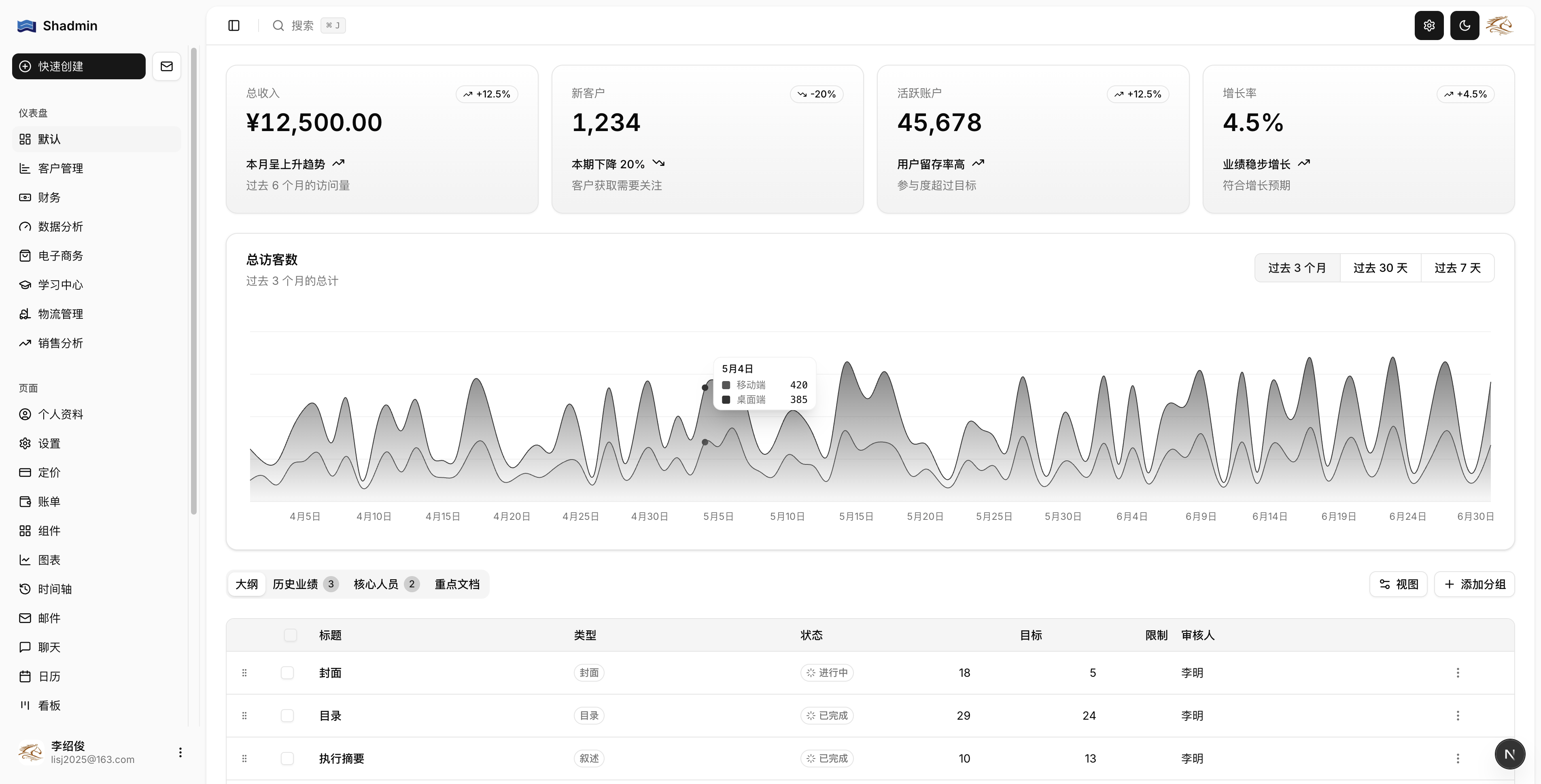Image resolution: width=1541 pixels, height=784 pixels.
Task: Open 看板 from the sidebar
Action: (49, 706)
